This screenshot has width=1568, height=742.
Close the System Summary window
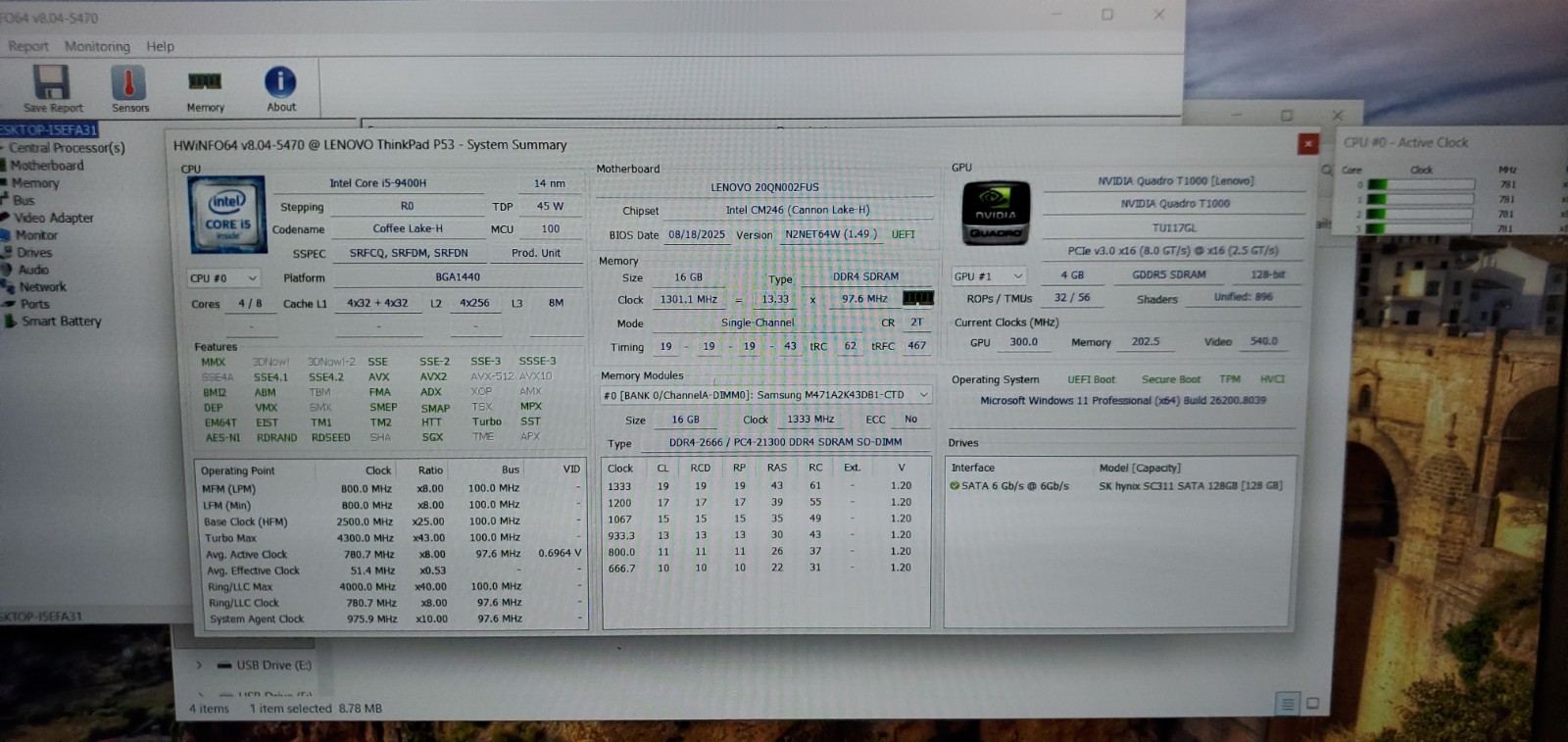click(1307, 144)
